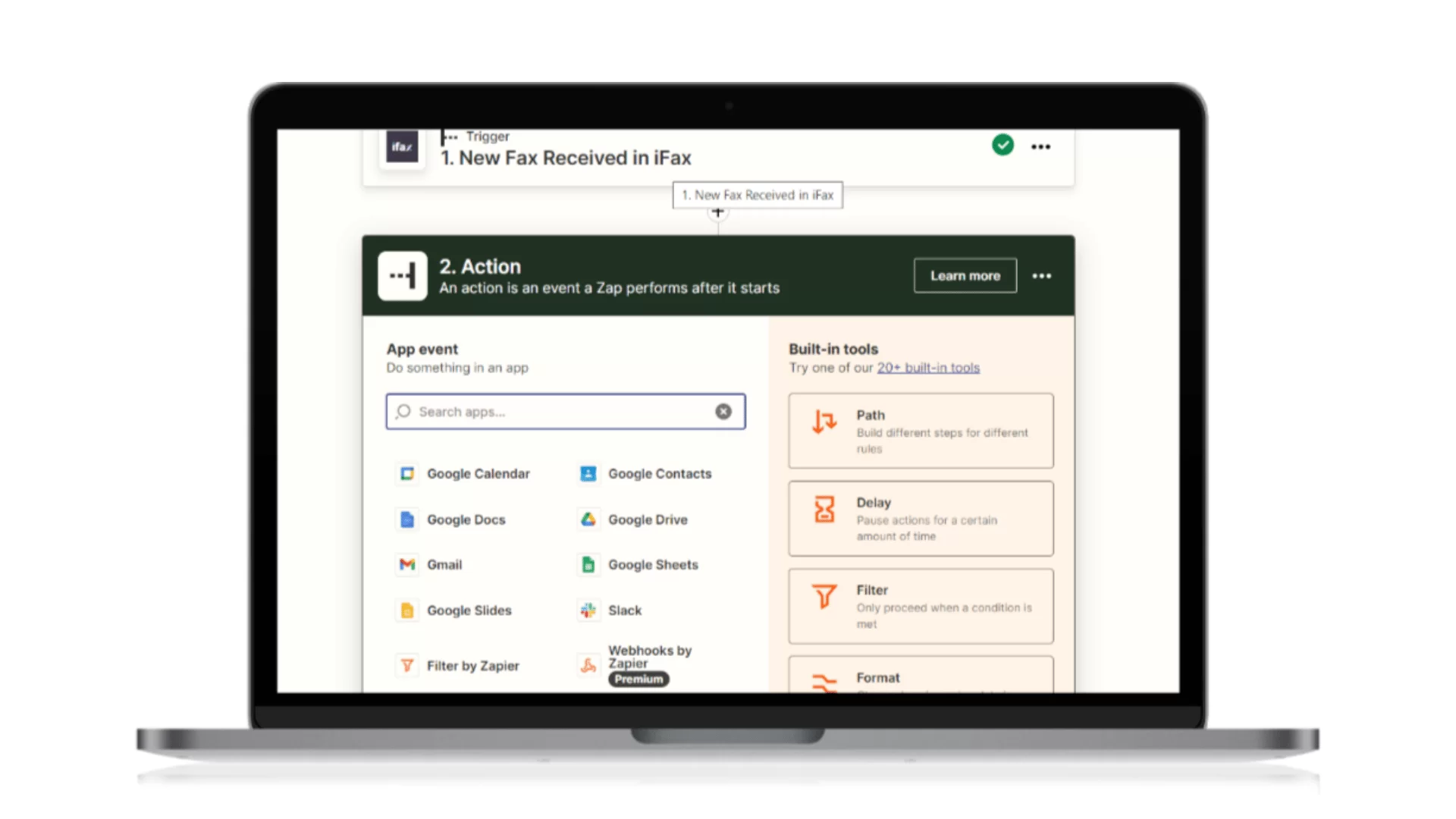Click the Delay tool title text
Image resolution: width=1456 pixels, height=819 pixels.
coord(874,503)
